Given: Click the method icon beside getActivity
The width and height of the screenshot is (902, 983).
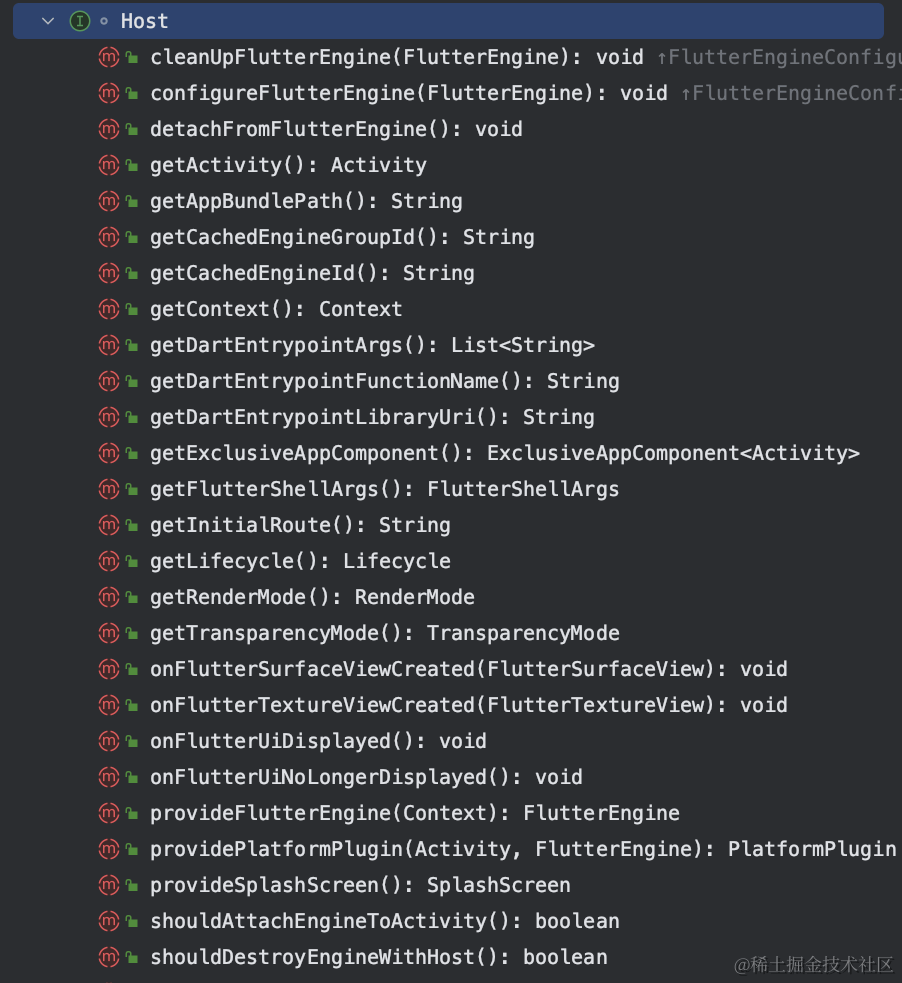Looking at the screenshot, I should tap(108, 165).
